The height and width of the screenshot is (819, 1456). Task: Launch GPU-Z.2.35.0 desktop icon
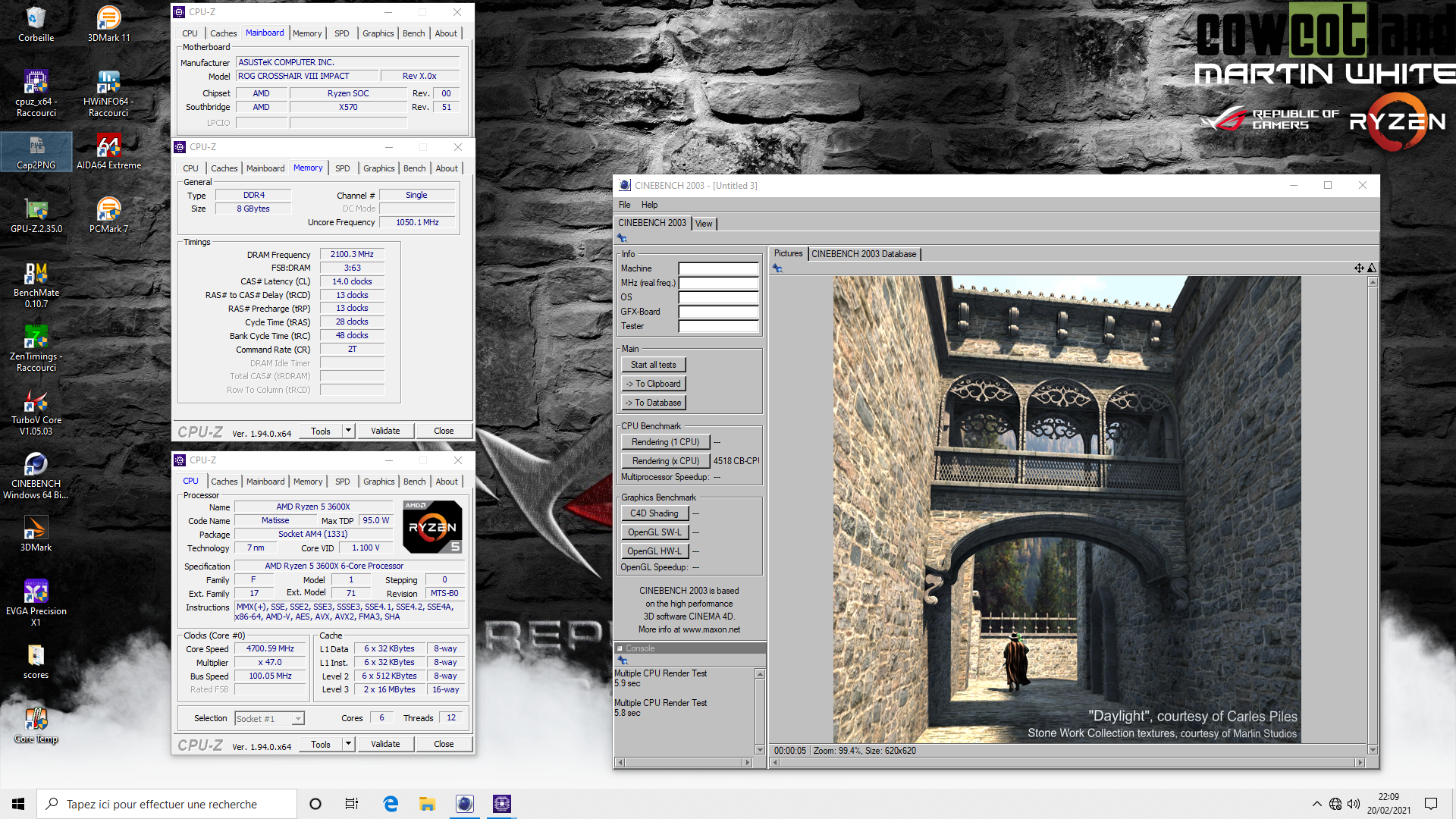[36, 215]
